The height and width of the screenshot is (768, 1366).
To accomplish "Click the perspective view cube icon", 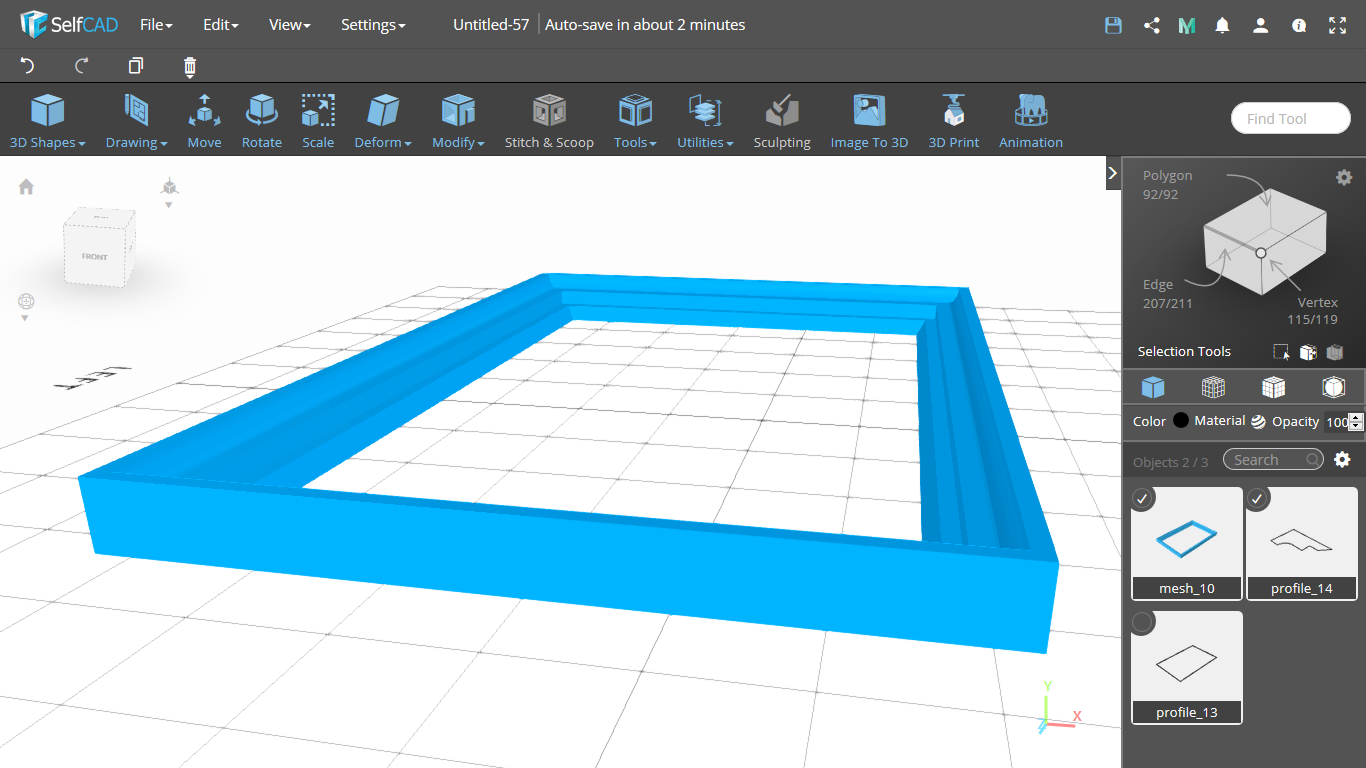I will pyautogui.click(x=169, y=186).
